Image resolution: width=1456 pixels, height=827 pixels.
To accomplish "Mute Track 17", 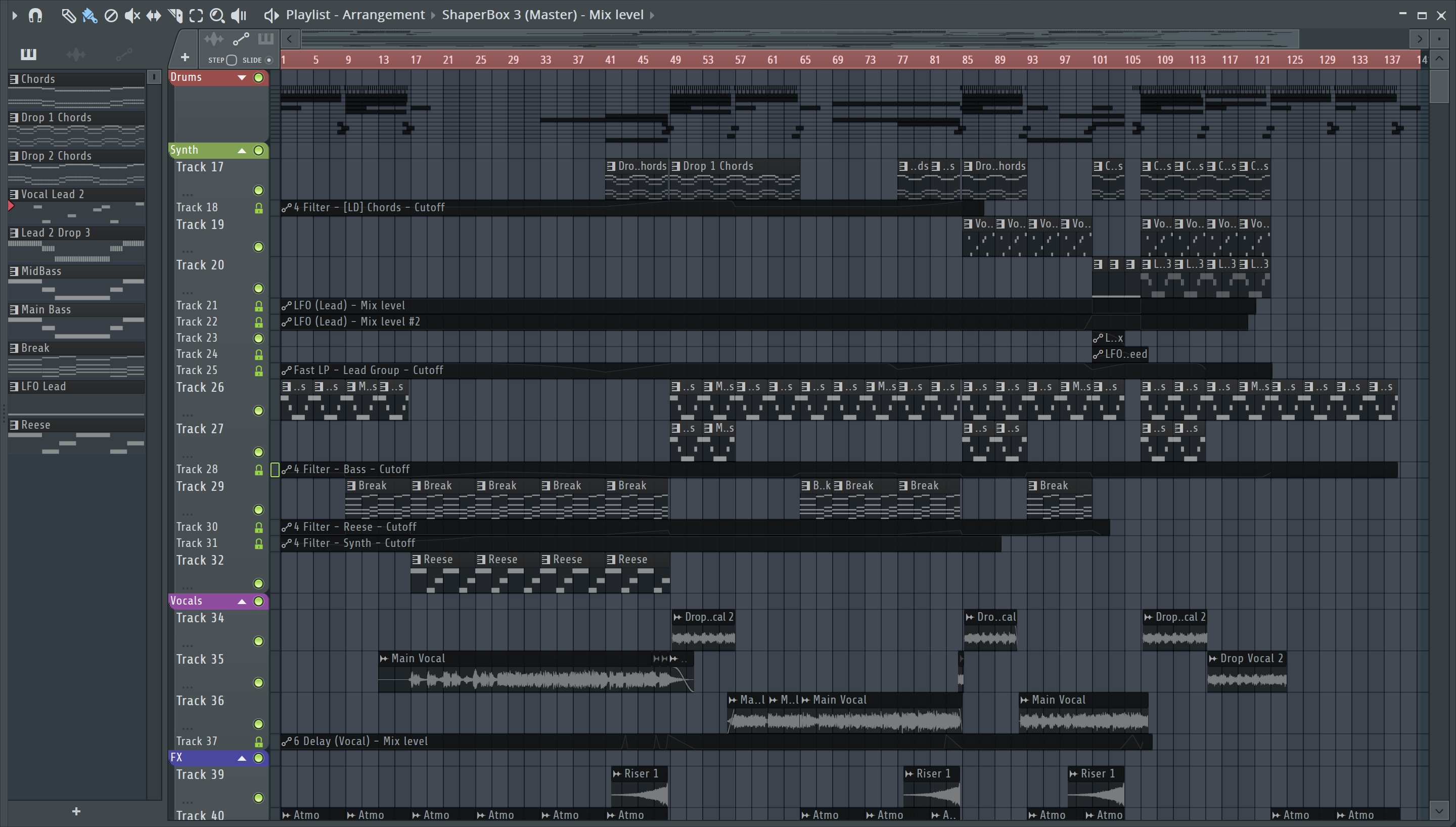I will pyautogui.click(x=258, y=190).
